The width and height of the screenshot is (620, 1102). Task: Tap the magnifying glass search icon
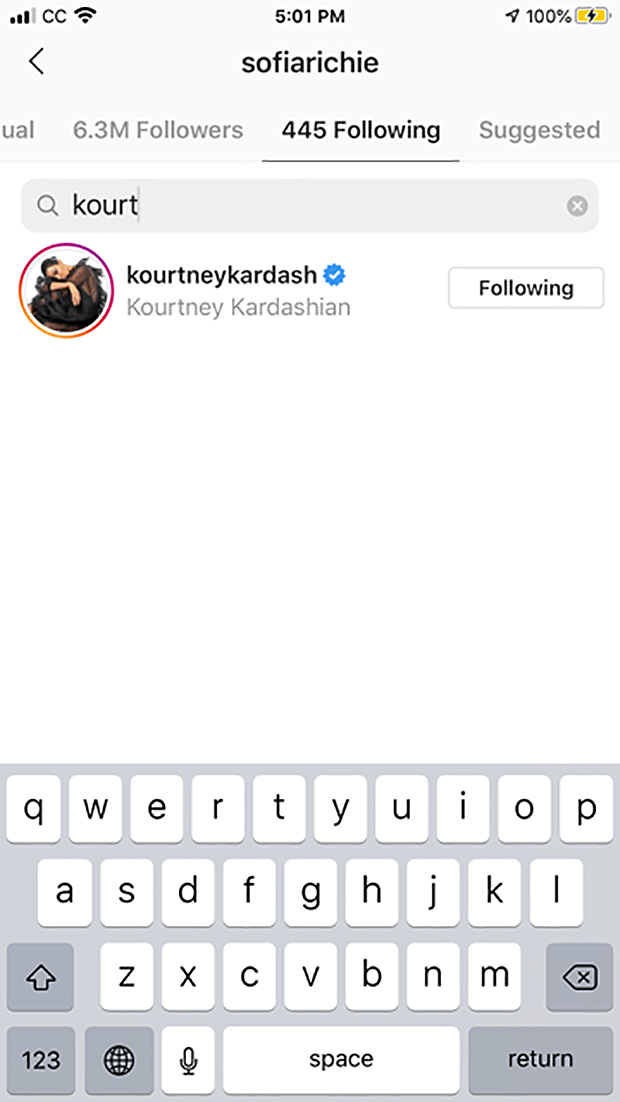[x=47, y=206]
